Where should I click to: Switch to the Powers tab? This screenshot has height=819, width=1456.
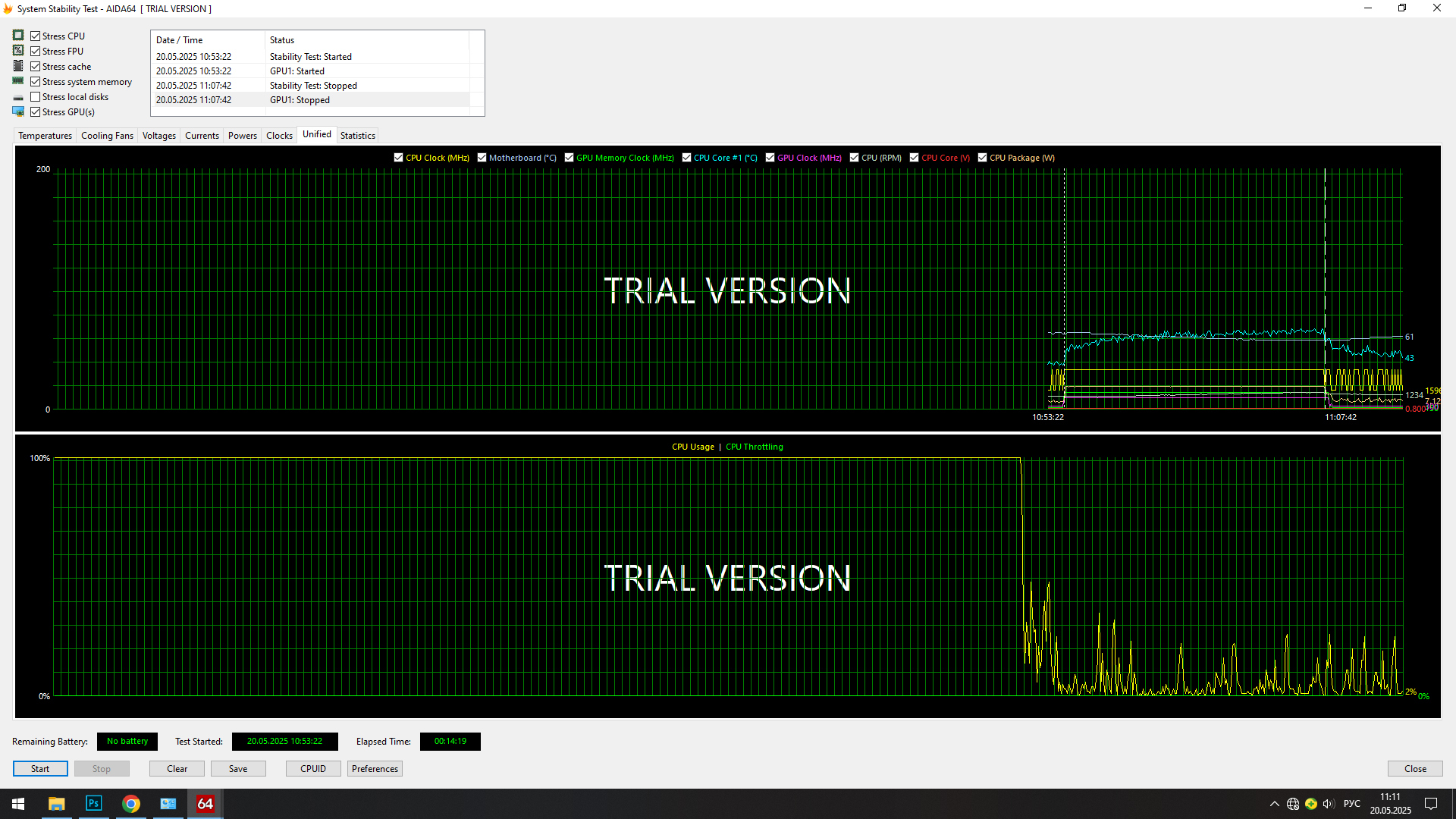(243, 136)
